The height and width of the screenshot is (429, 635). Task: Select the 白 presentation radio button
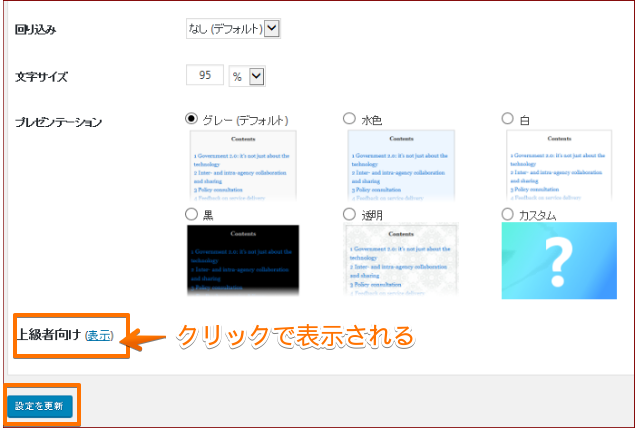click(508, 119)
